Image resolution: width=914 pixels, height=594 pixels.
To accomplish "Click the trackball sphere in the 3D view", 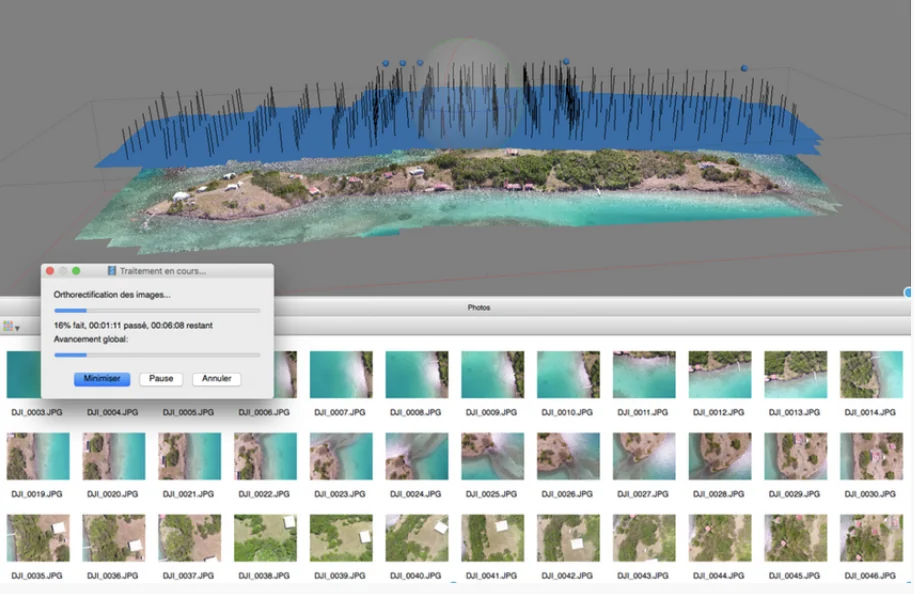I will coord(466,93).
